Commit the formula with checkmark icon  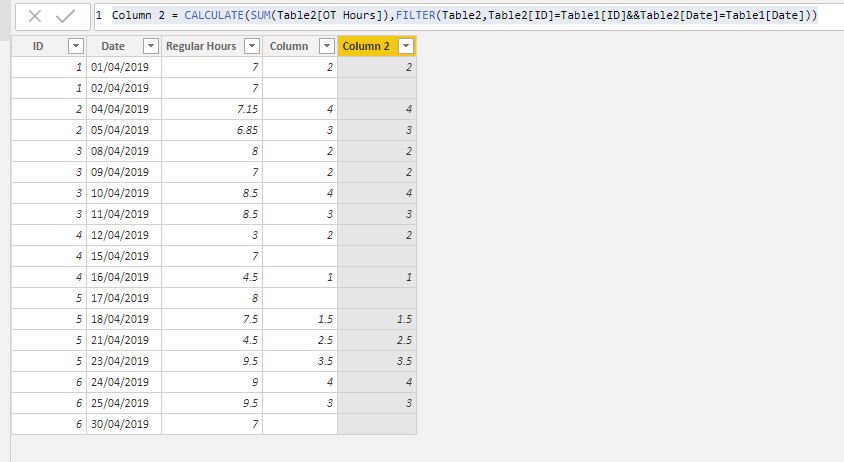pyautogui.click(x=66, y=16)
